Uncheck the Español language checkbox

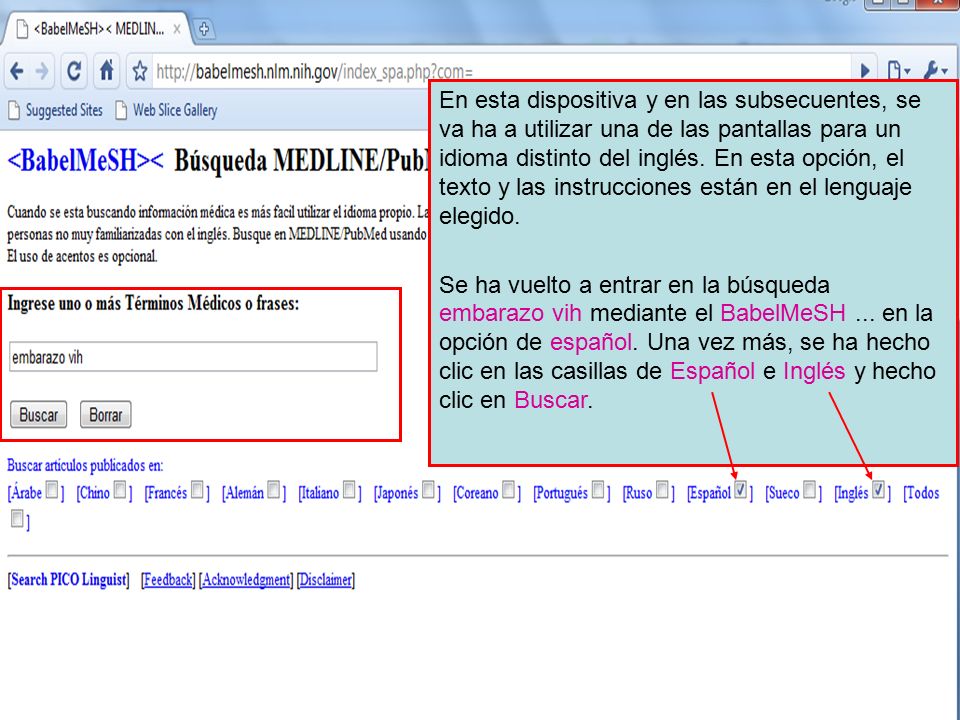tap(741, 490)
